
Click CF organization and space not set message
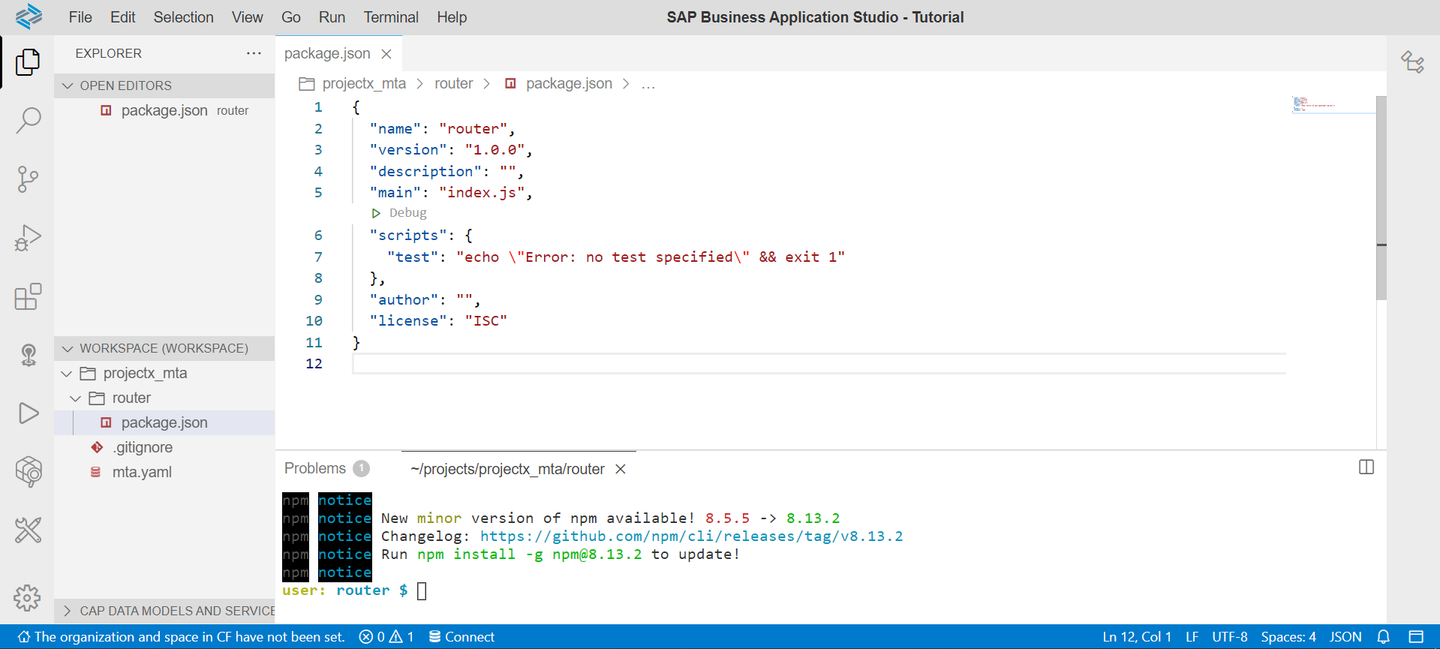(180, 637)
